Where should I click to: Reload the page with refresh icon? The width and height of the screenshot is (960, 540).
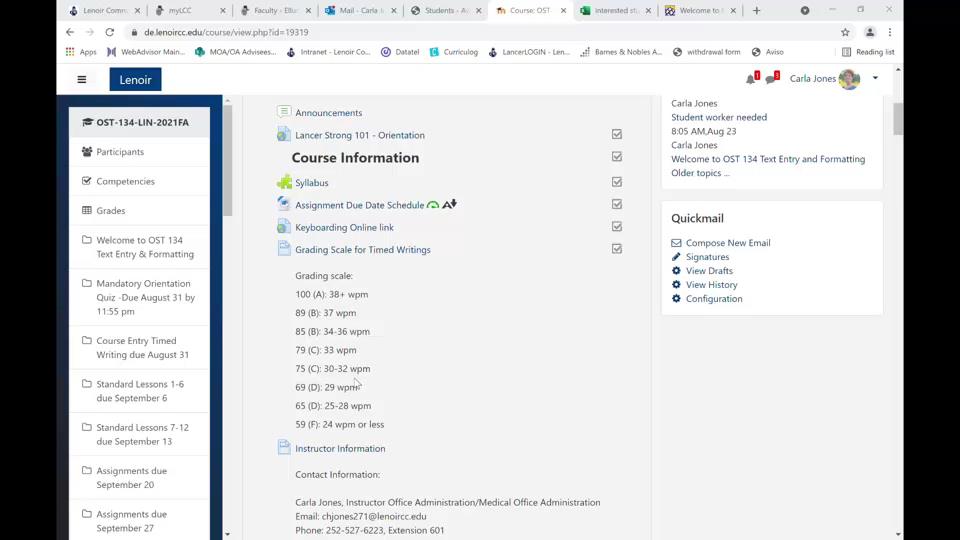point(110,32)
